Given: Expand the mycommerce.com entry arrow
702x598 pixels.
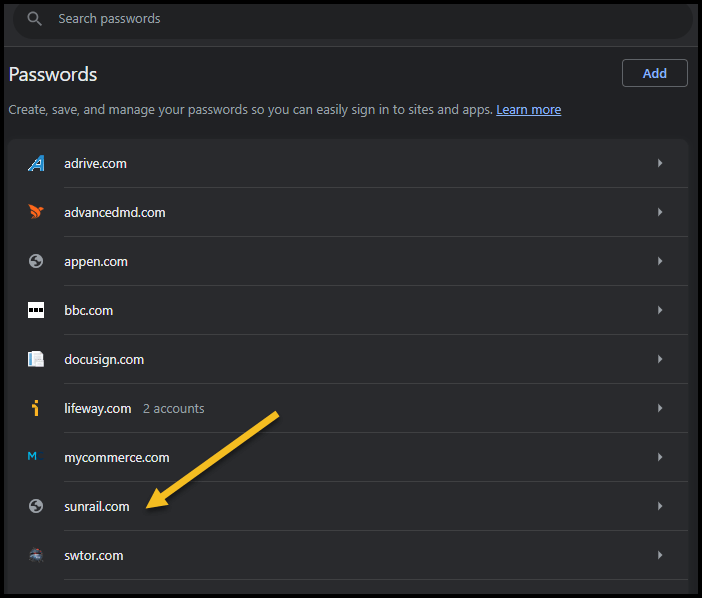Looking at the screenshot, I should click(x=660, y=457).
